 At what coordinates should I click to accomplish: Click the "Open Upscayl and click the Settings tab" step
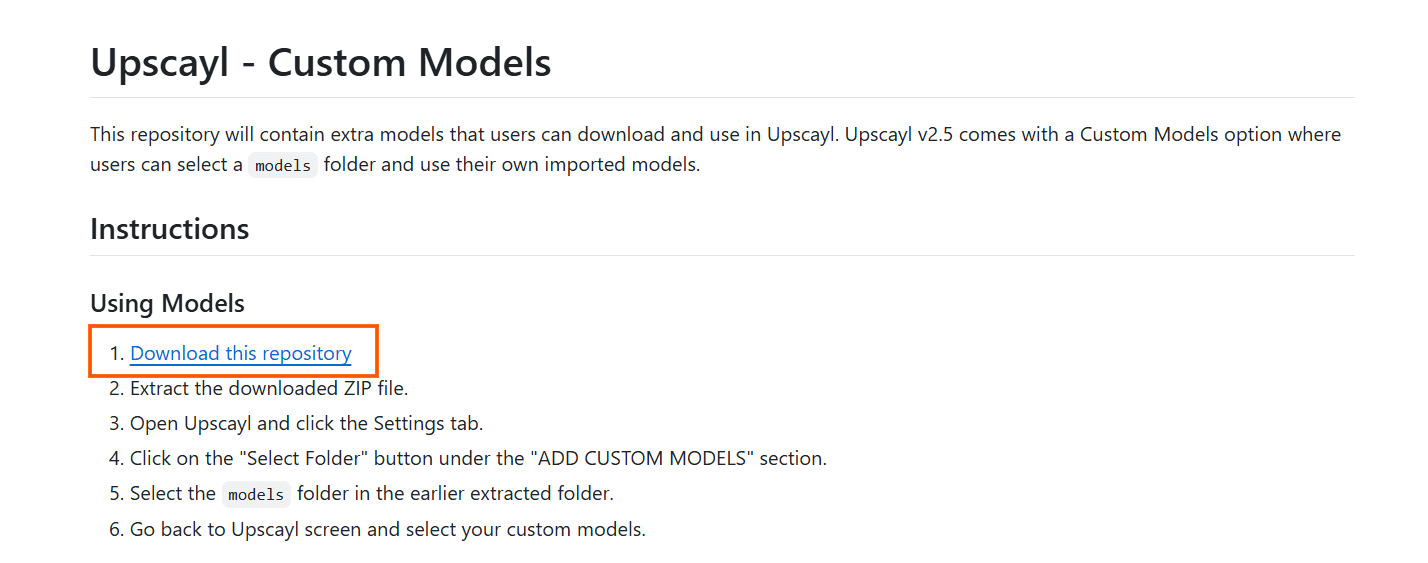pyautogui.click(x=307, y=424)
